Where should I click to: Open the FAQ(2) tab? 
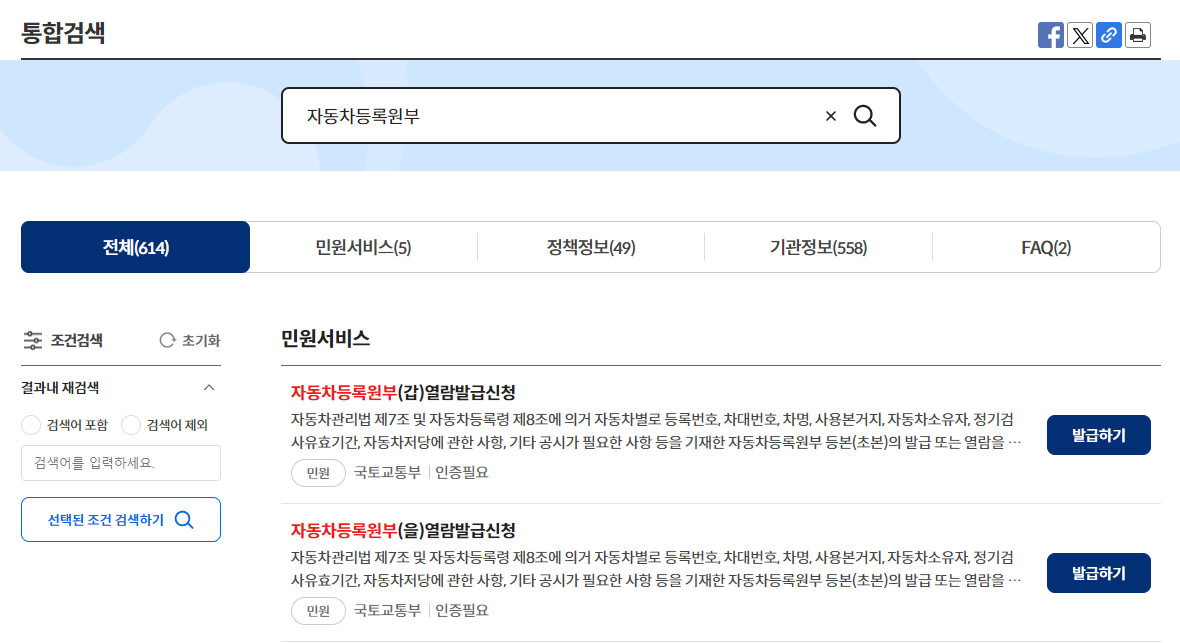tap(1046, 246)
